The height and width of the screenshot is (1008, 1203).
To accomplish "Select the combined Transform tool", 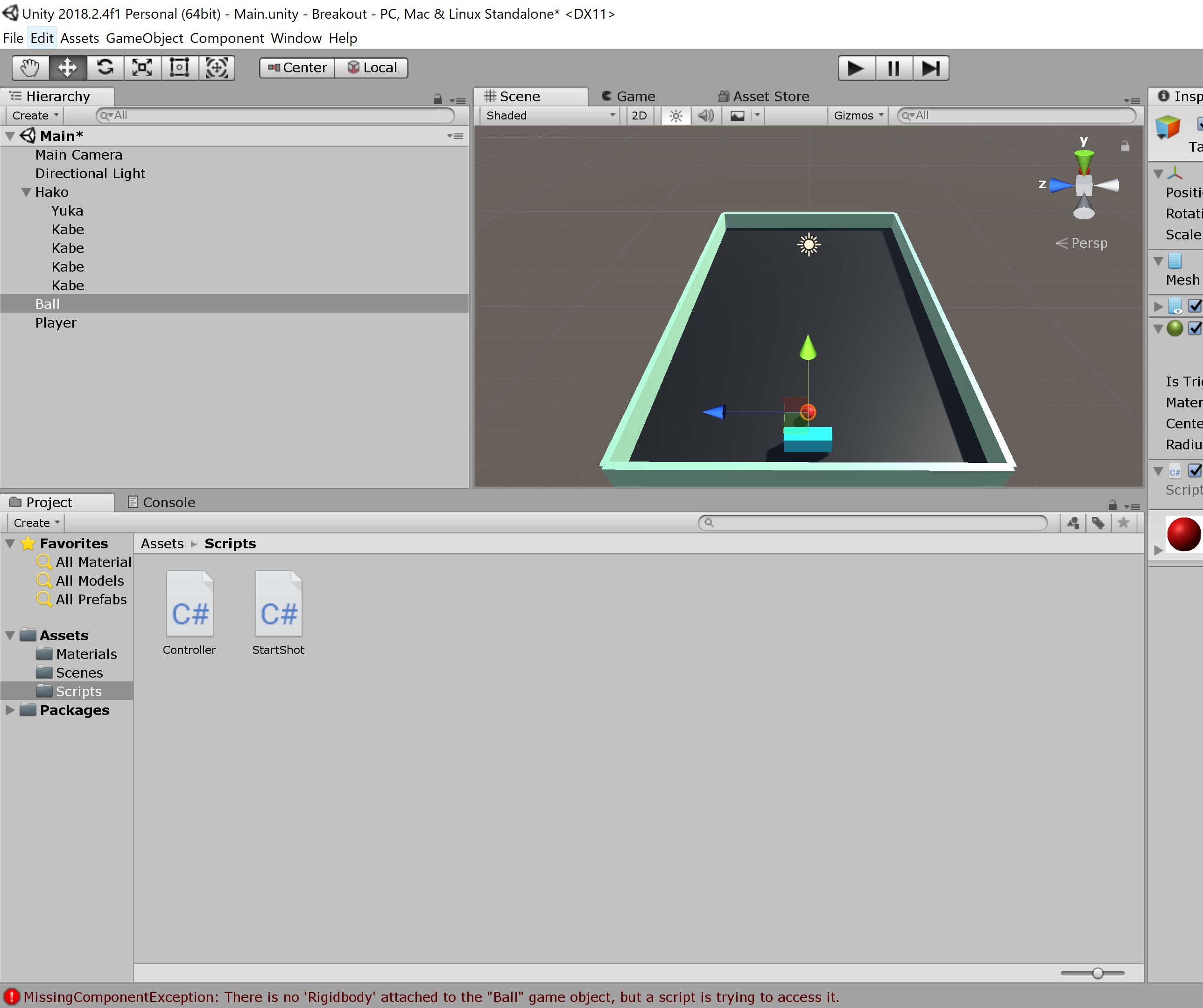I will (217, 68).
